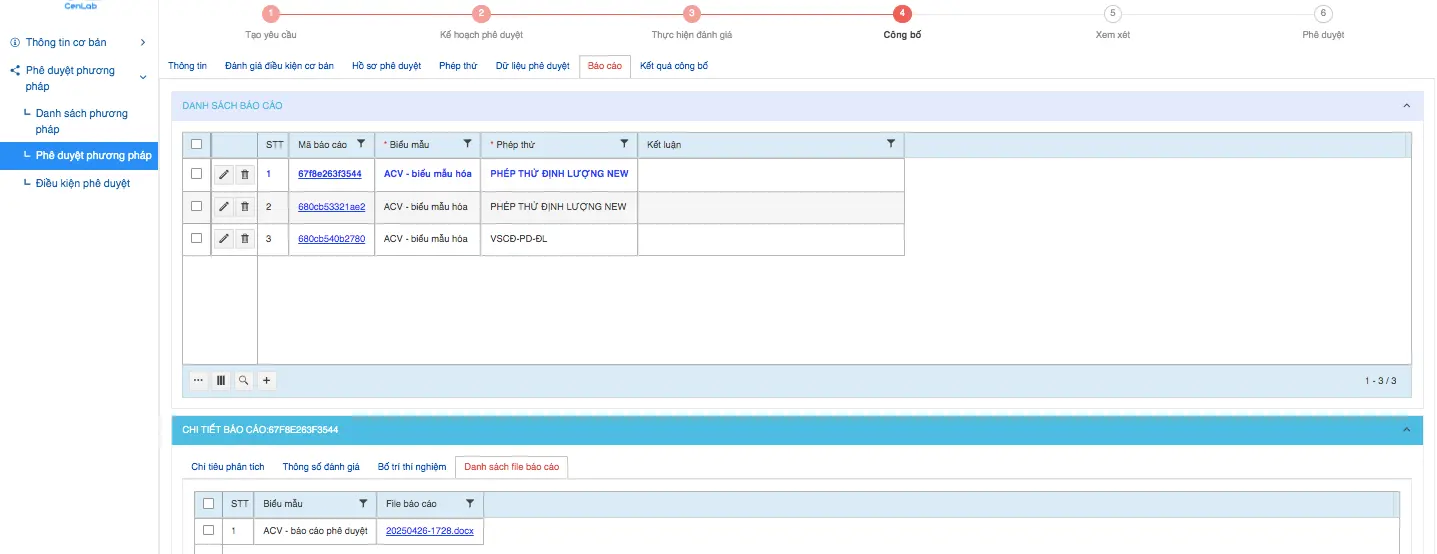This screenshot has height=554, width=1437.
Task: Click the 1 - 3 / 3 pager text
Action: coord(1380,381)
